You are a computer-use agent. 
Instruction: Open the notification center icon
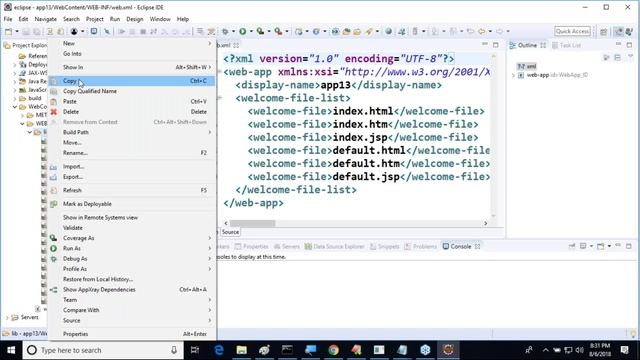[x=624, y=350]
